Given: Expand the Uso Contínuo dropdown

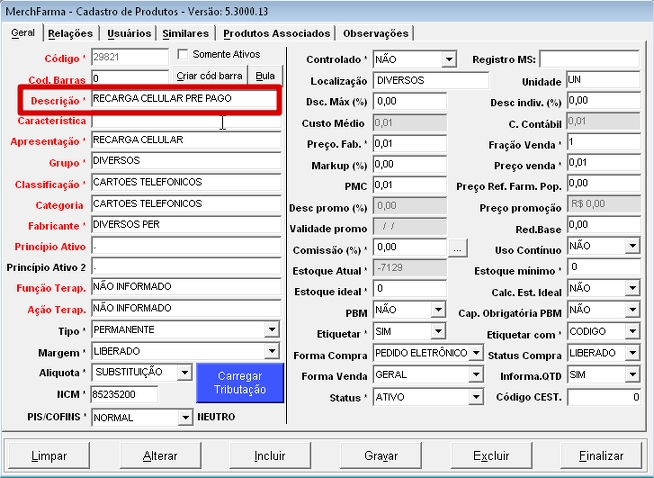Looking at the screenshot, I should pyautogui.click(x=632, y=247).
